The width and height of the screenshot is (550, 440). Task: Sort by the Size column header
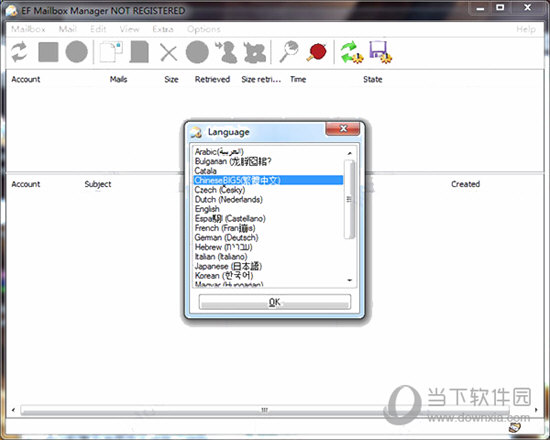(x=171, y=79)
